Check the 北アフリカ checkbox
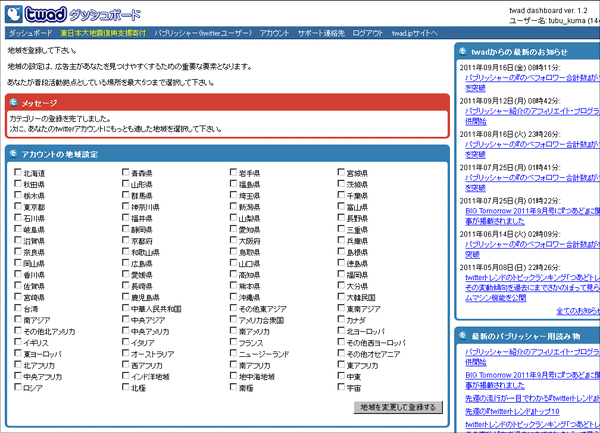The image size is (600, 433). point(18,364)
